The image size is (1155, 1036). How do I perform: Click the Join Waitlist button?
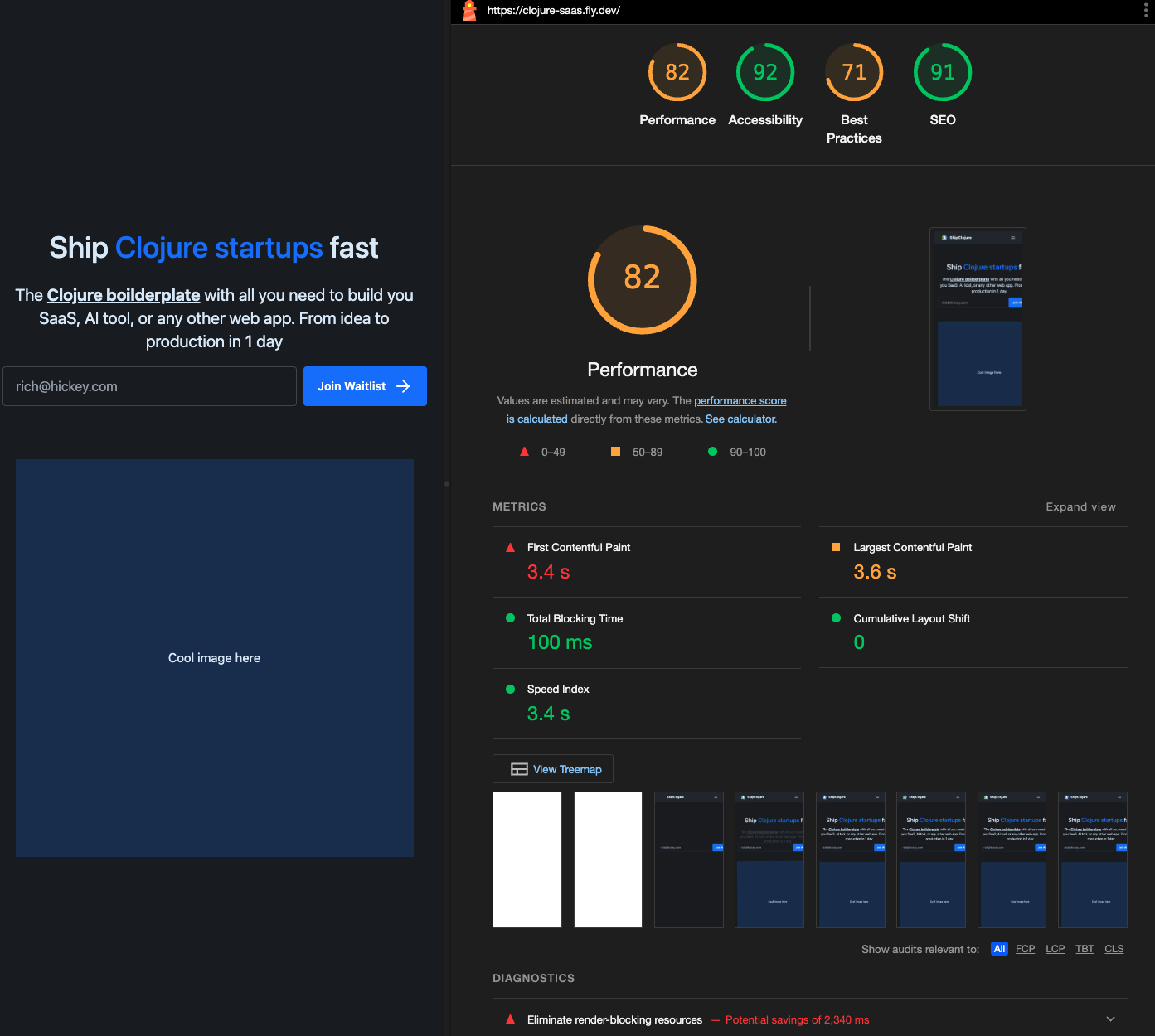click(365, 386)
